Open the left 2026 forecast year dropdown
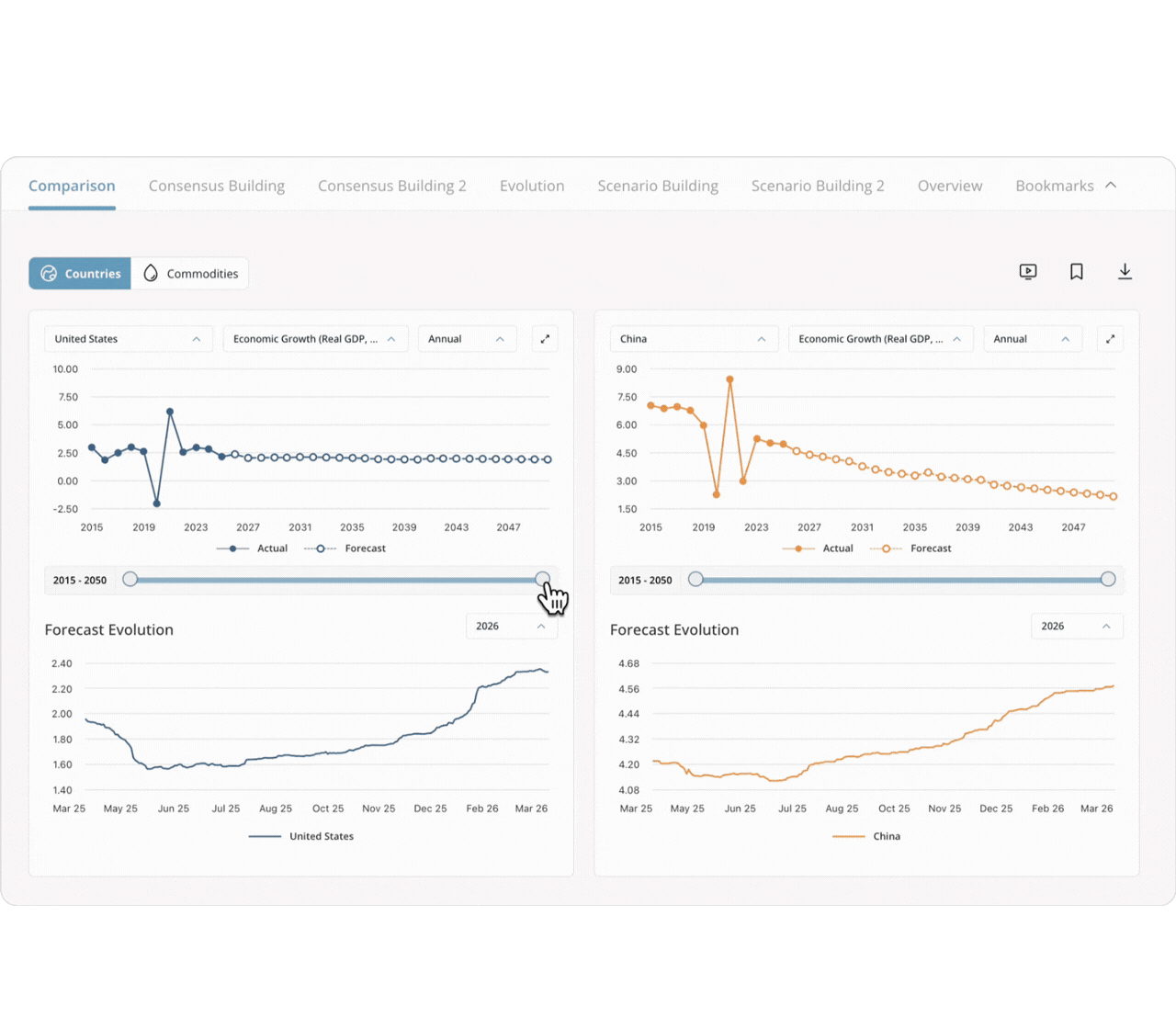1176x1029 pixels. [x=512, y=627]
